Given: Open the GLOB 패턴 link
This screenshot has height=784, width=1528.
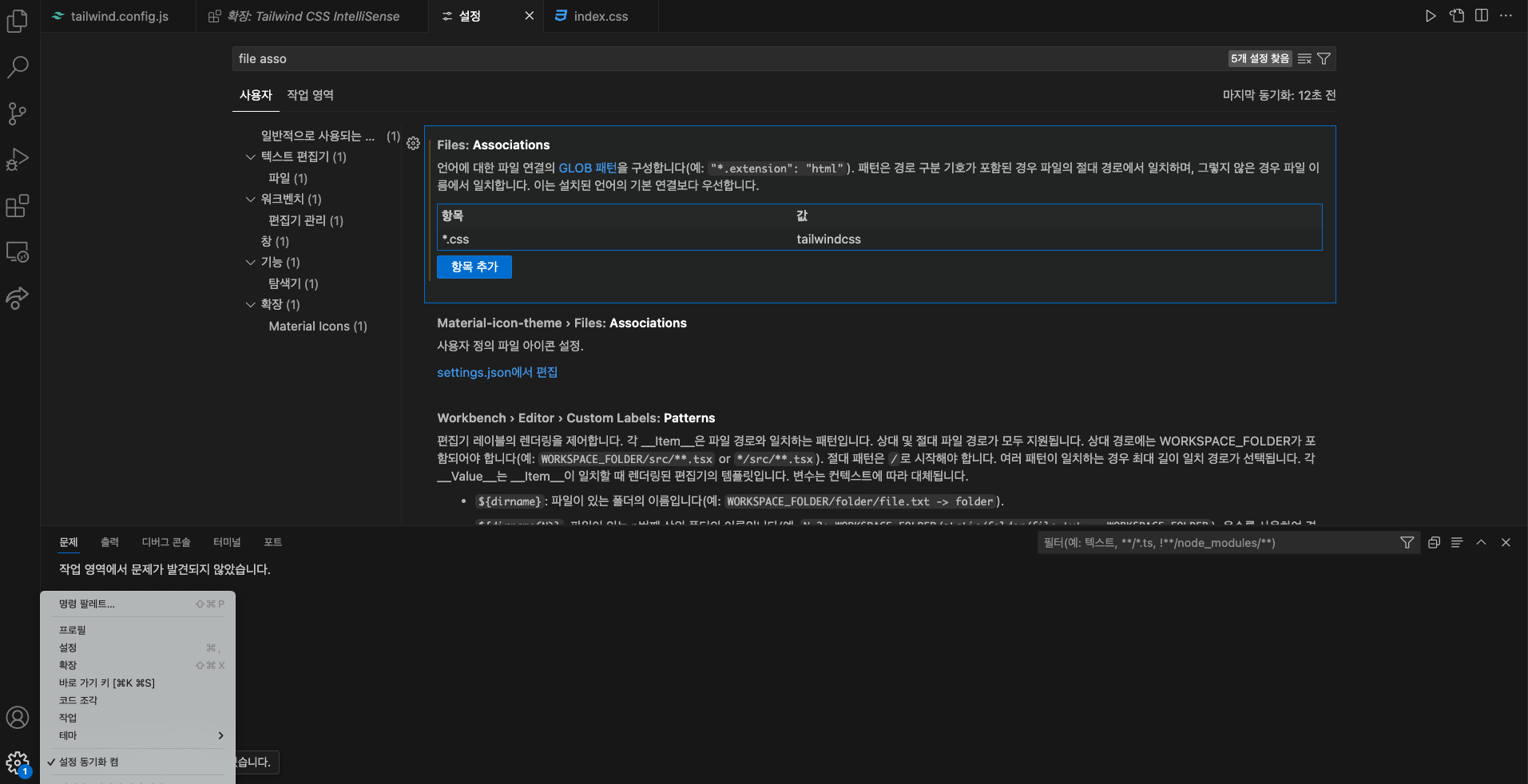Looking at the screenshot, I should pos(588,168).
